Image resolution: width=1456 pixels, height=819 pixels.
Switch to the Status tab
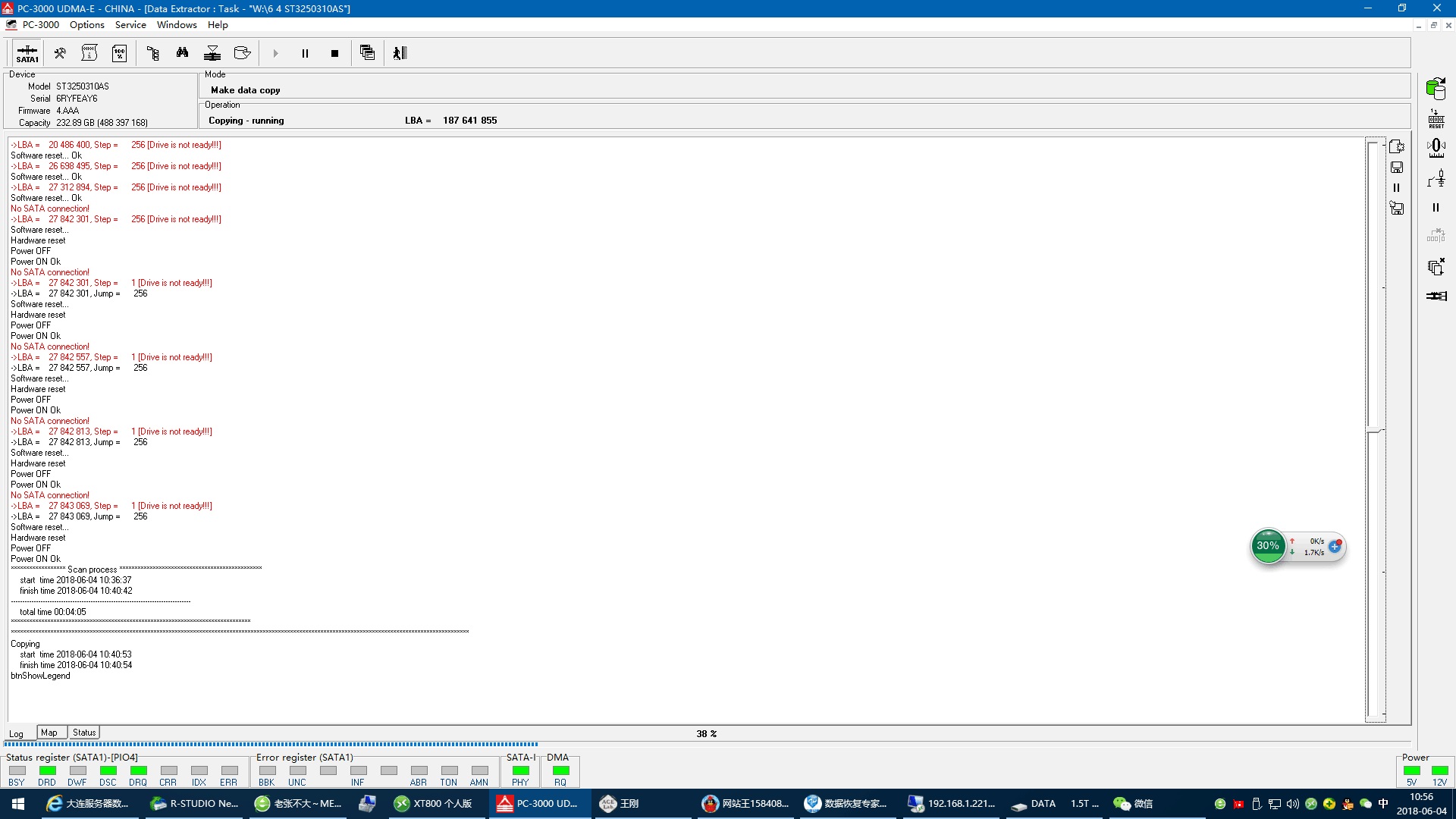(84, 733)
